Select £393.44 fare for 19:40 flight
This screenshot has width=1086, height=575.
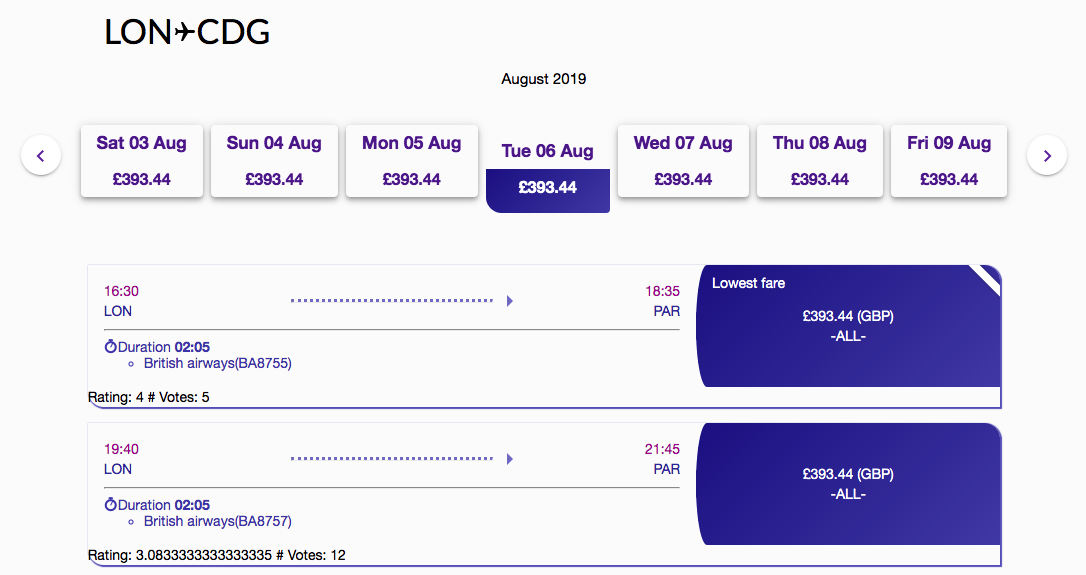point(848,484)
